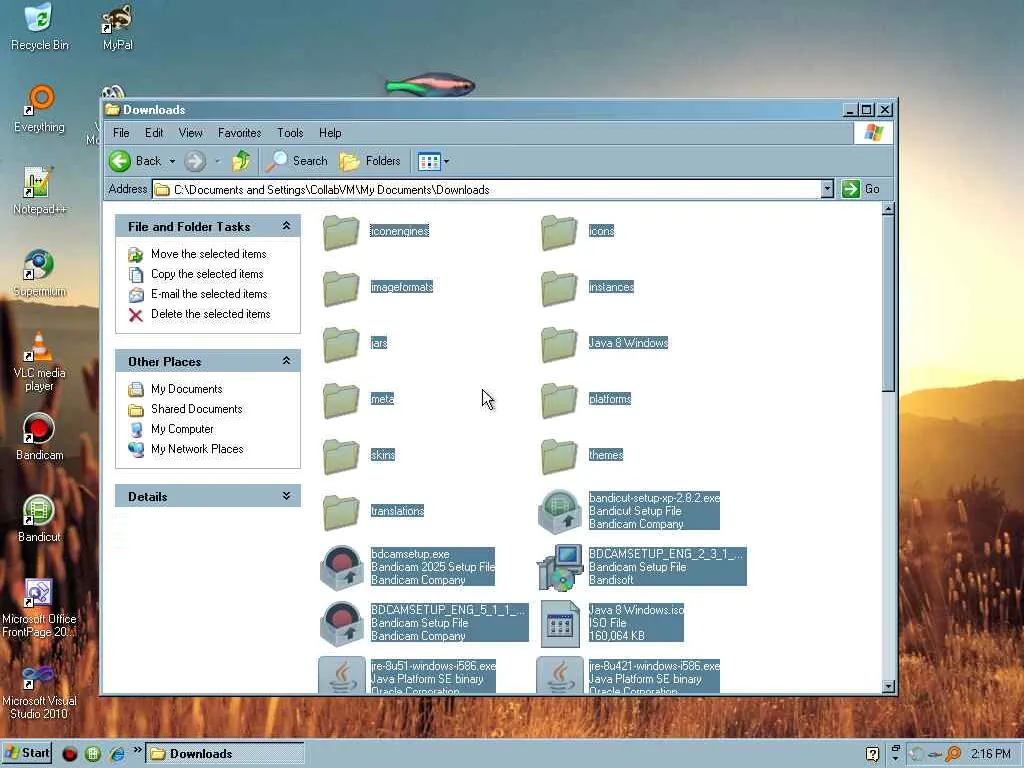Image resolution: width=1024 pixels, height=768 pixels.
Task: Open Back history dropdown arrow
Action: (172, 161)
